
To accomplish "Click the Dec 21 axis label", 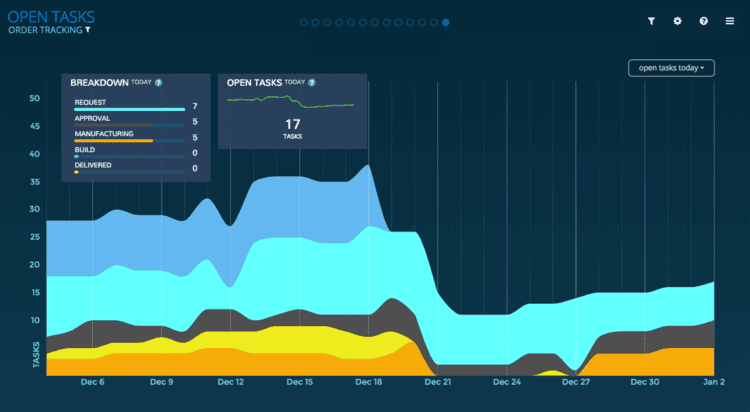I will [x=438, y=382].
